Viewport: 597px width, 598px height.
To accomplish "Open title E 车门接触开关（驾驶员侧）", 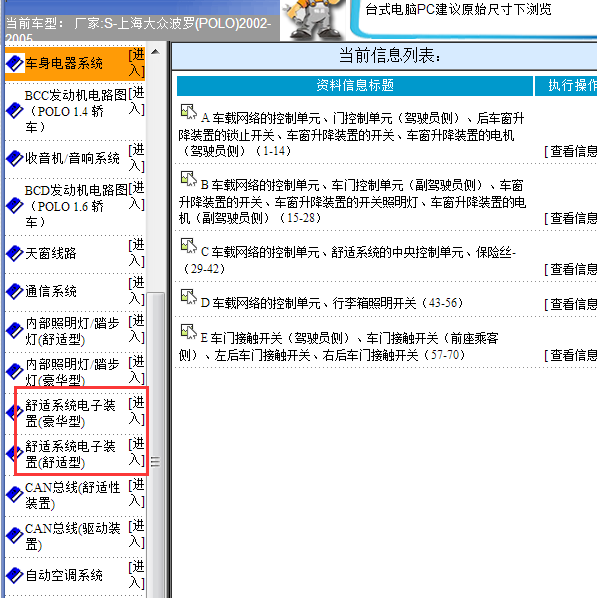I will (x=339, y=347).
